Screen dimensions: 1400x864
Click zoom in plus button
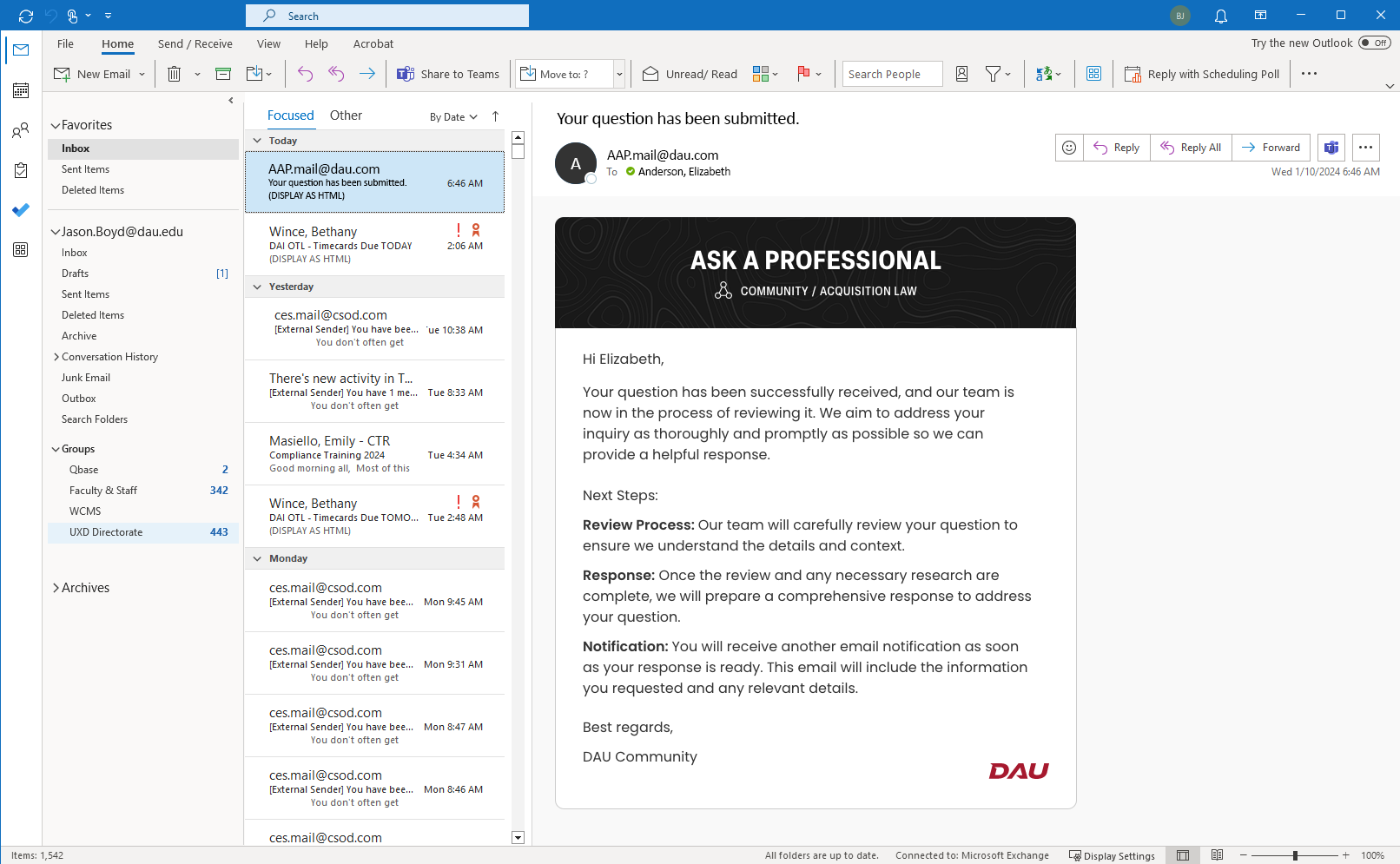pos(1346,855)
